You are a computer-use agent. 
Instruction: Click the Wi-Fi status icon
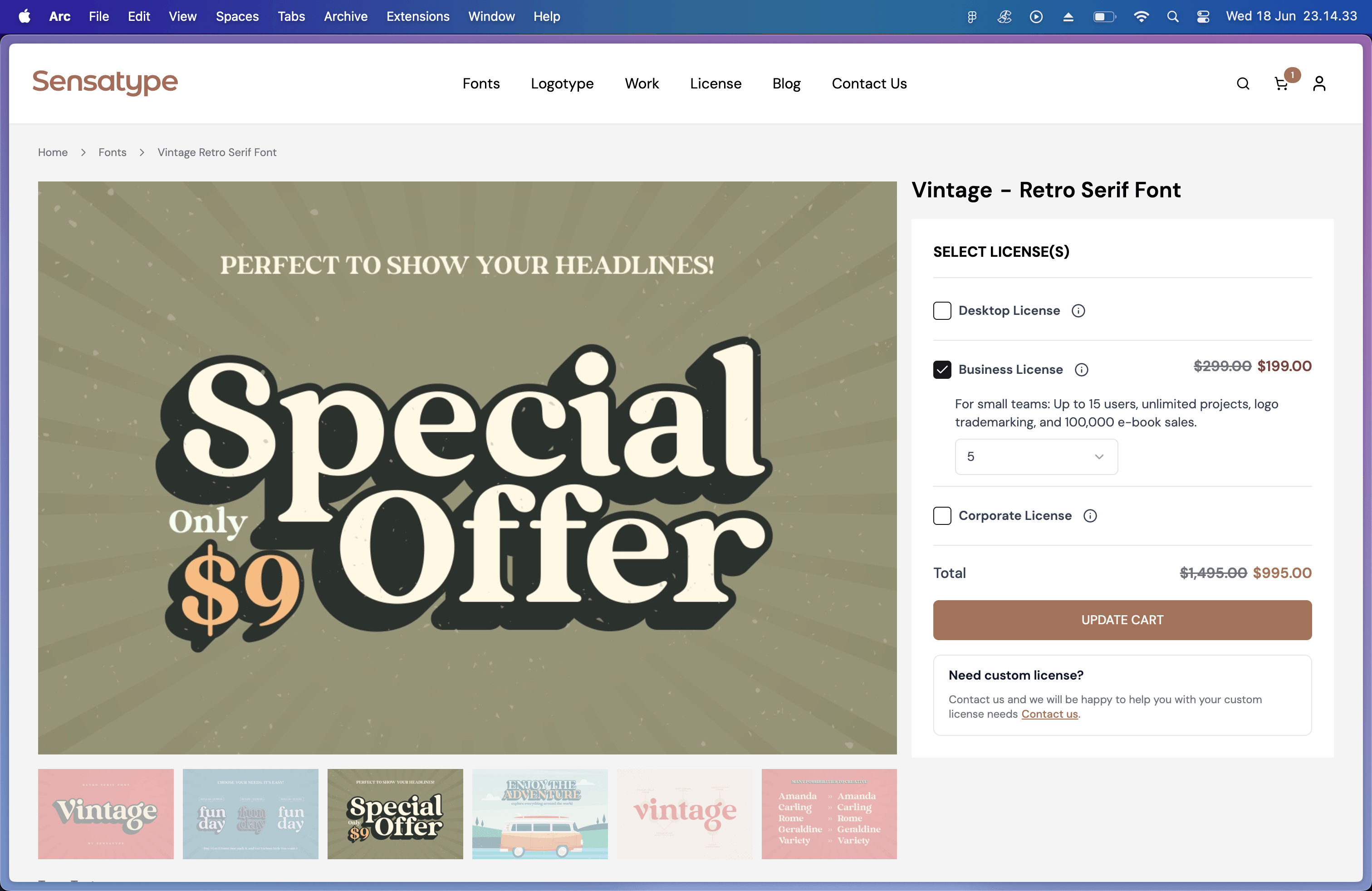pos(1141,17)
